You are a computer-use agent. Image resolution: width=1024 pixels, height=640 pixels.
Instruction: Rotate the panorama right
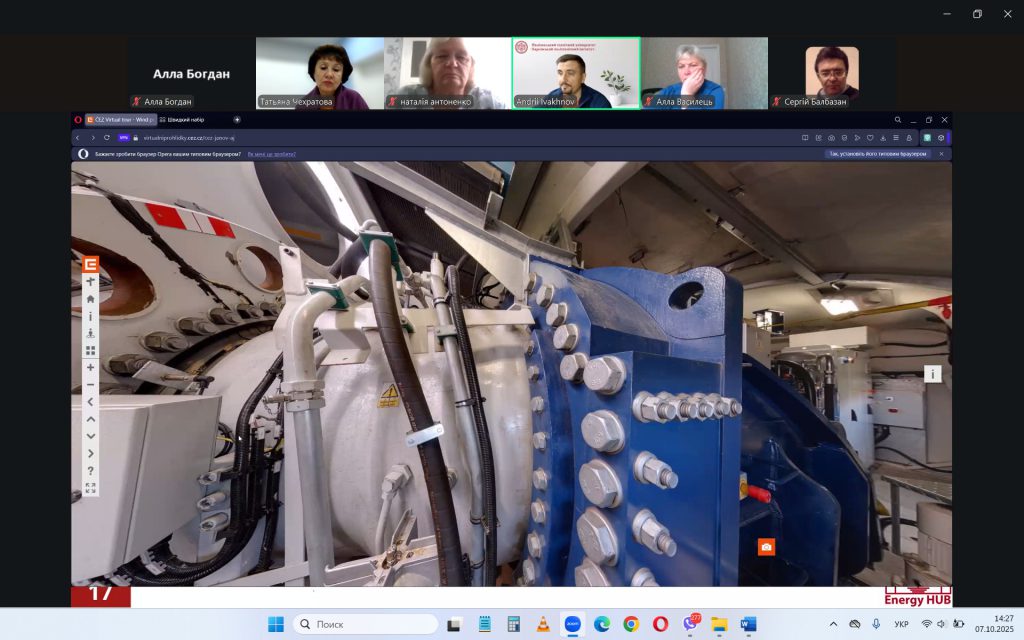(90, 453)
